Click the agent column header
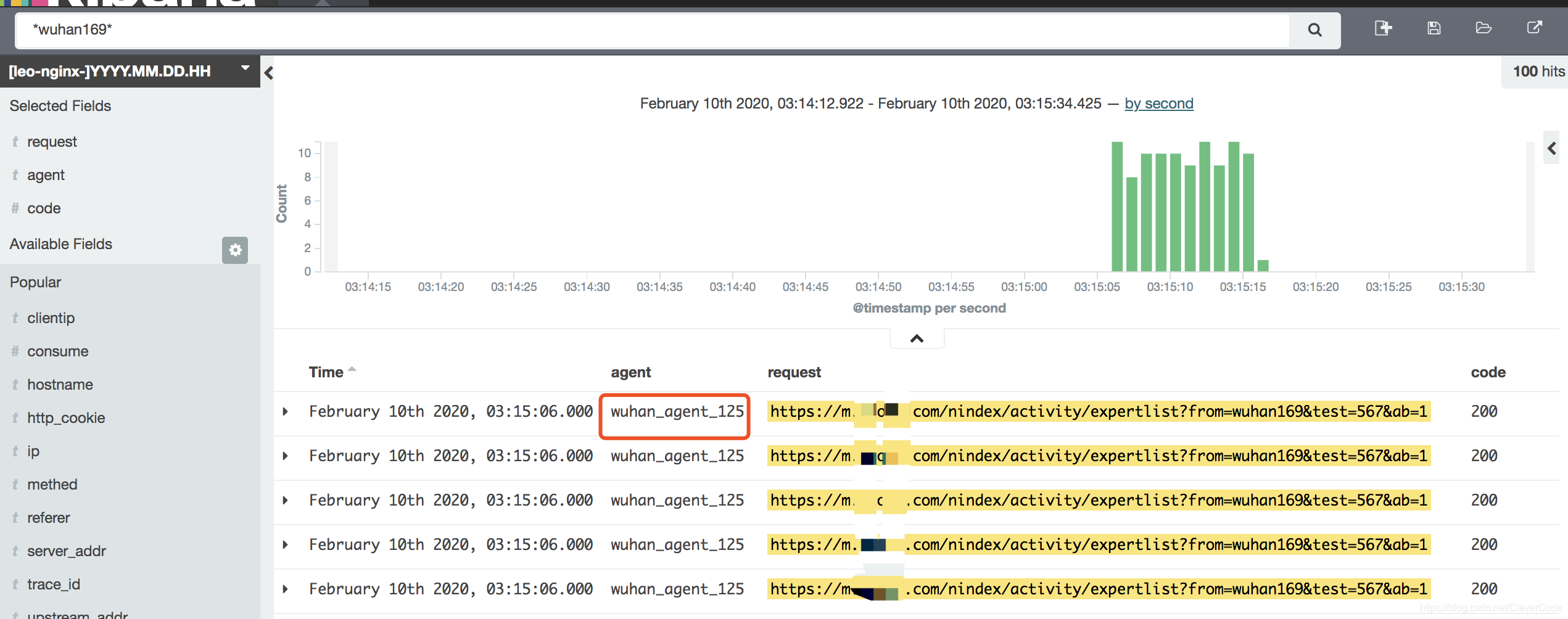 point(631,372)
